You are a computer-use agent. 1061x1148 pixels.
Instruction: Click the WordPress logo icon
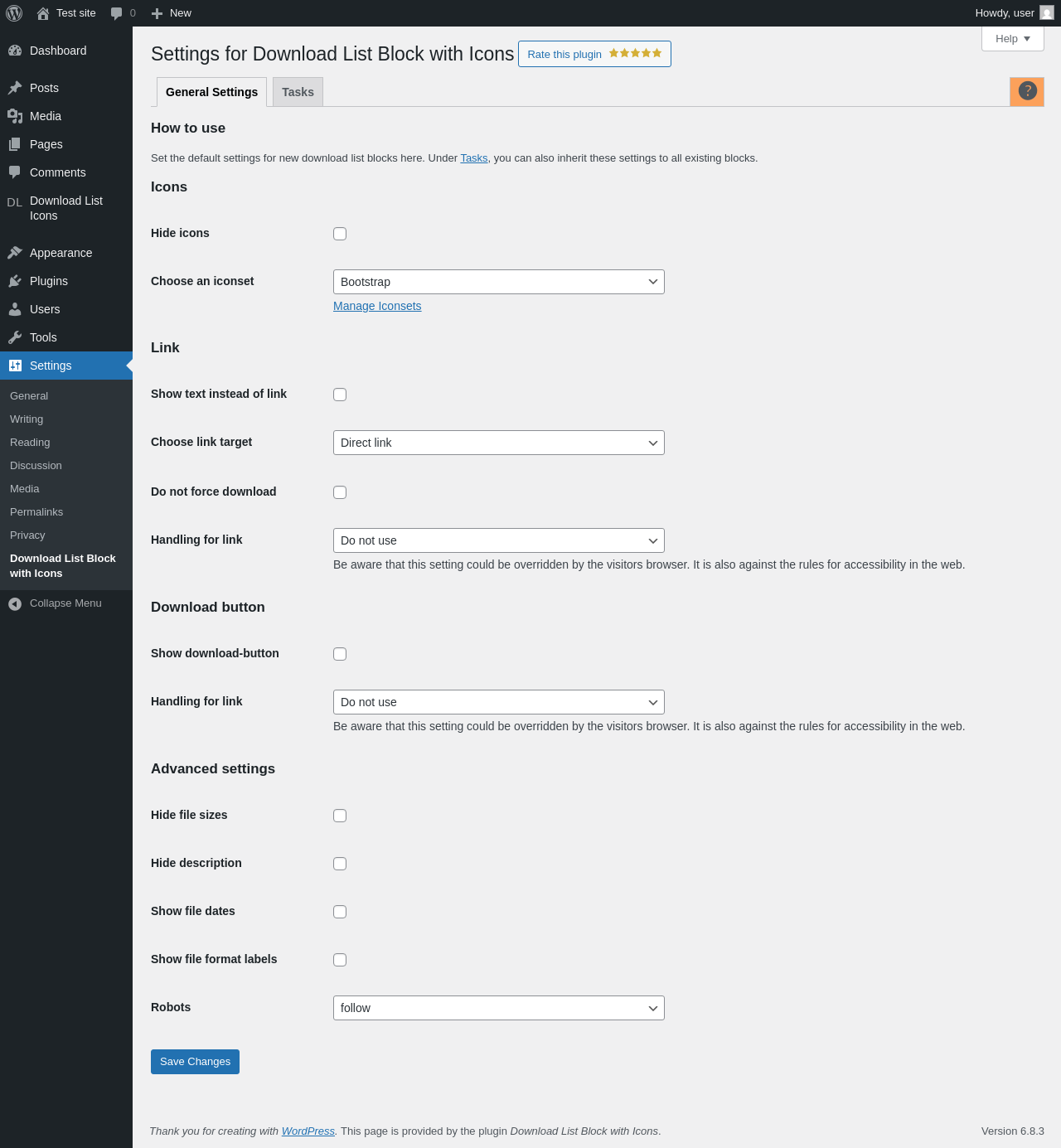(x=14, y=13)
